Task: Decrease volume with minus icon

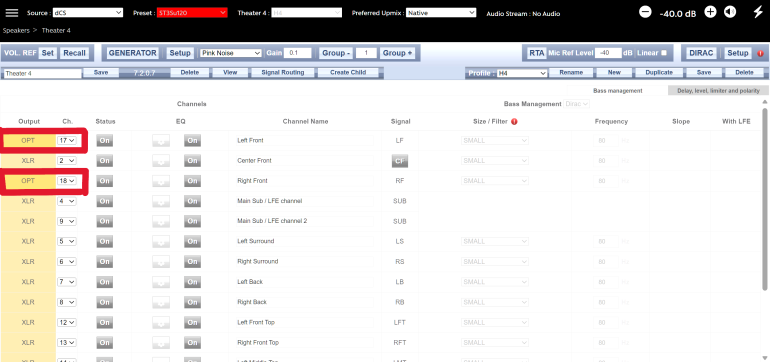Action: click(x=645, y=12)
